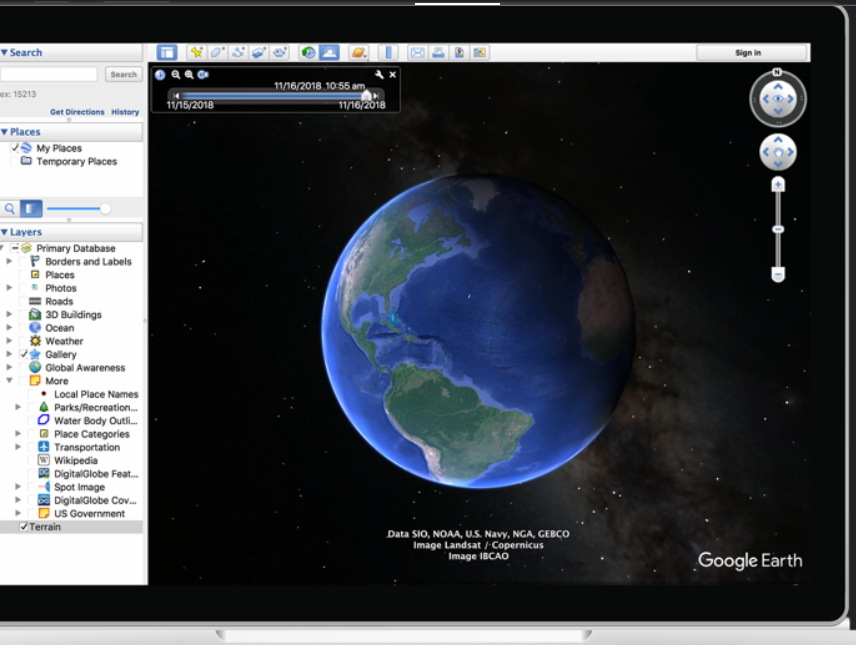Screen dimensions: 856x645
Task: Toggle the Historical Imagery clock icon
Action: 308,52
